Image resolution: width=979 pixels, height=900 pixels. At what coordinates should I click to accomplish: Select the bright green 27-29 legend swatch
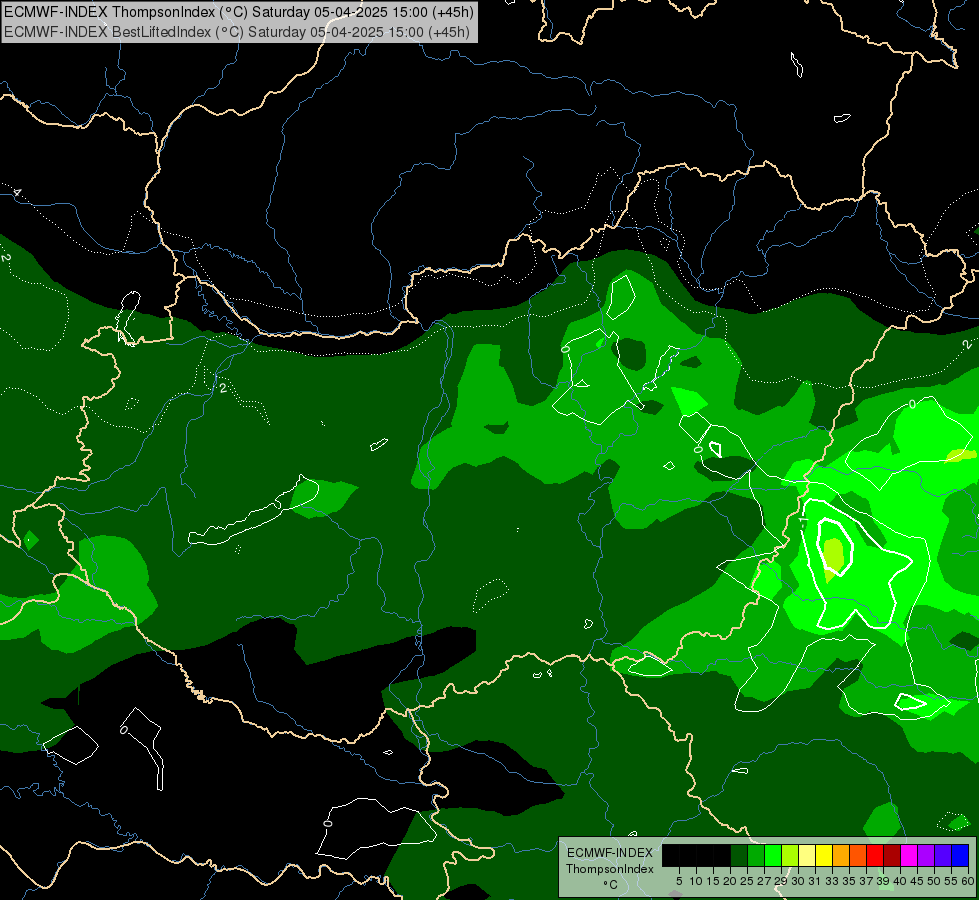[773, 855]
